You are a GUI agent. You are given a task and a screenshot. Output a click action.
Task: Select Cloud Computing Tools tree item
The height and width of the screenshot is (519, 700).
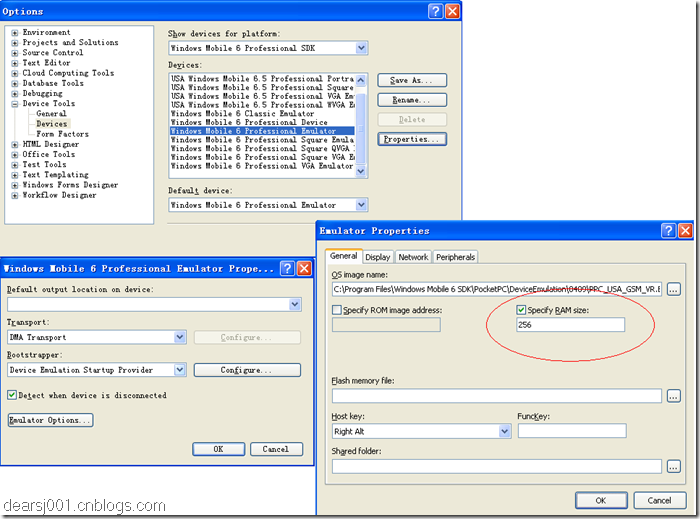click(x=68, y=73)
